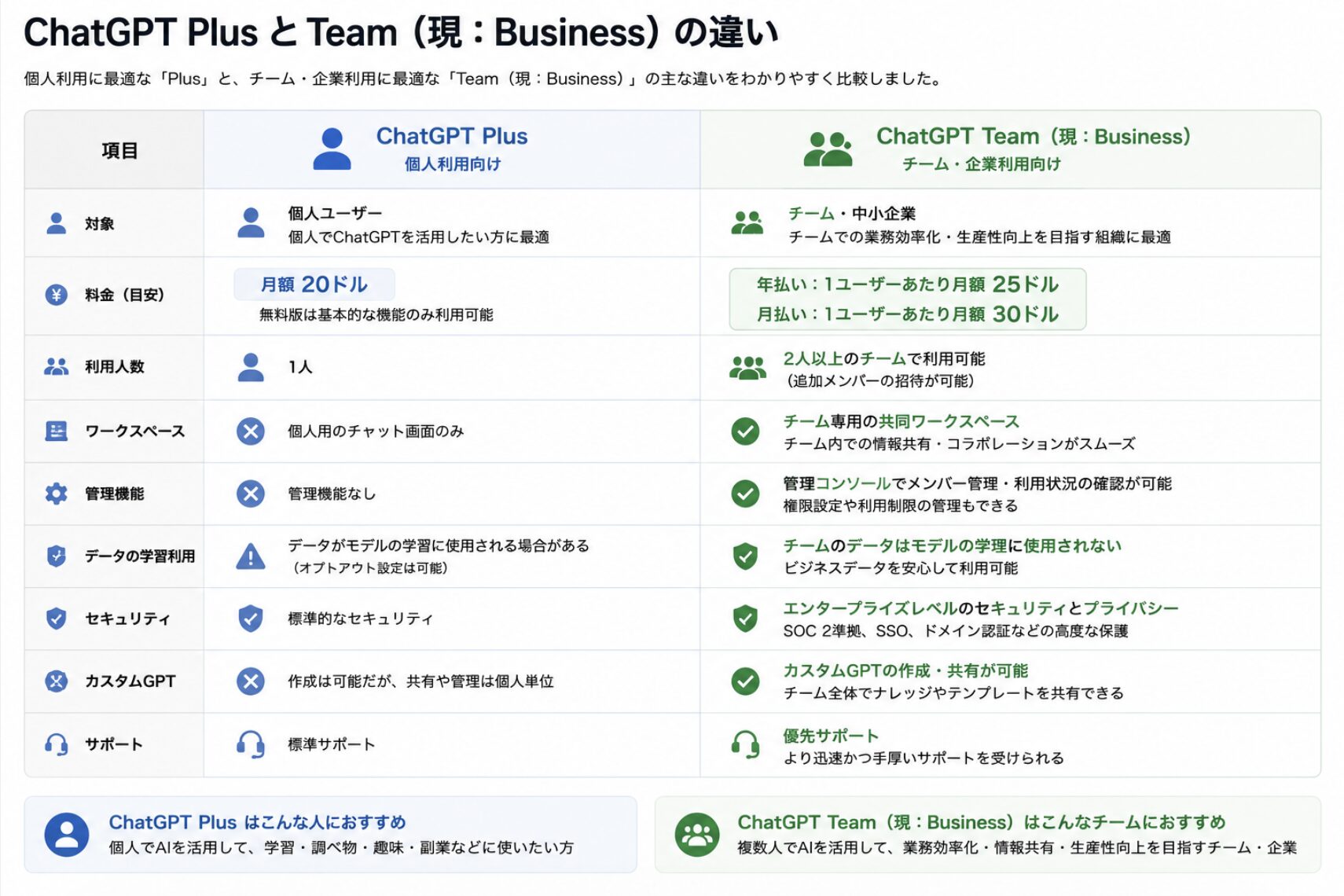Image resolution: width=1344 pixels, height=896 pixels.
Task: Click the blue person icon beside ChatGPT Plus header
Action: pyautogui.click(x=332, y=149)
